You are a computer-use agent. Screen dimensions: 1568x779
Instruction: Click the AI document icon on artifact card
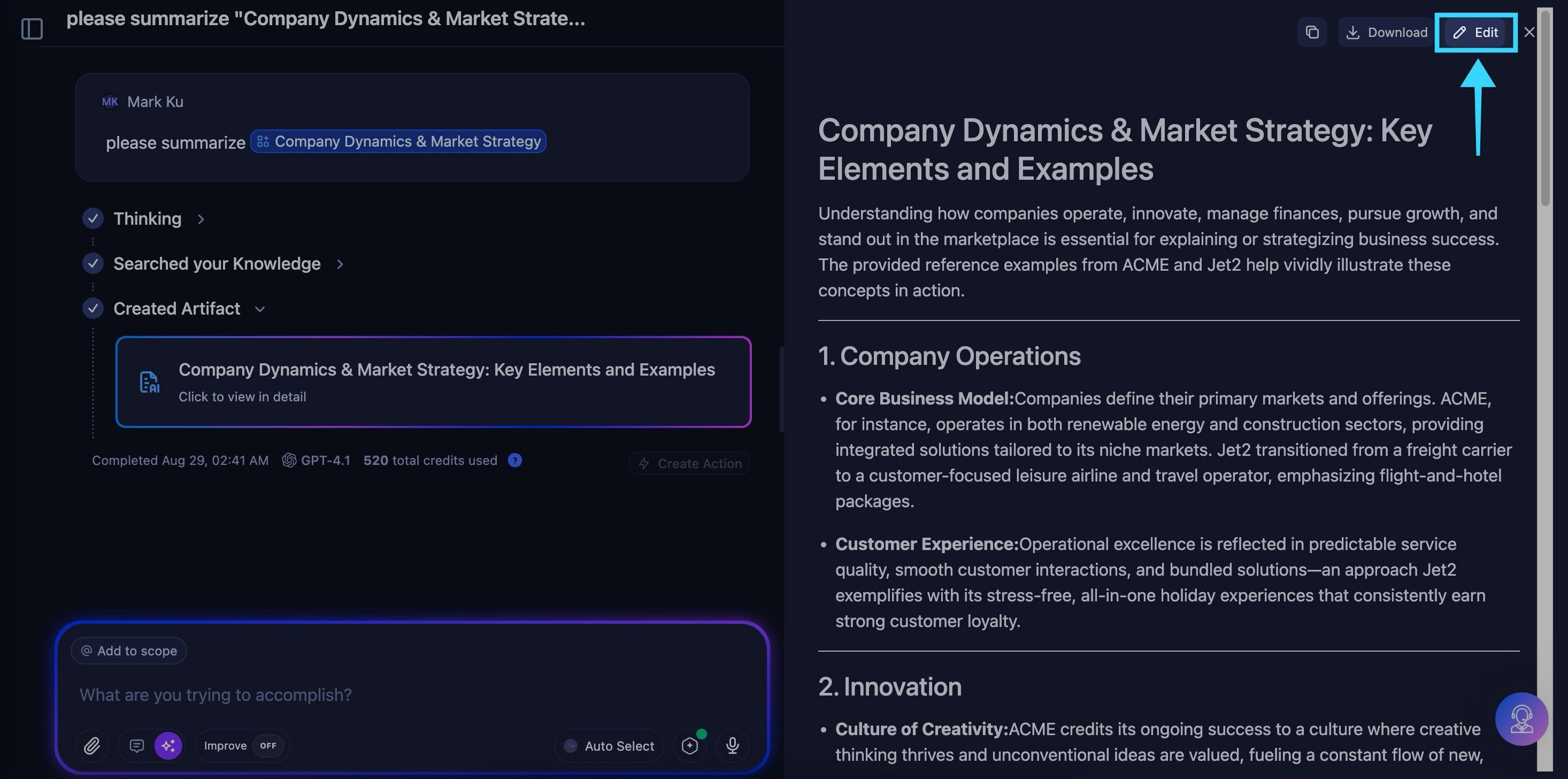(149, 382)
